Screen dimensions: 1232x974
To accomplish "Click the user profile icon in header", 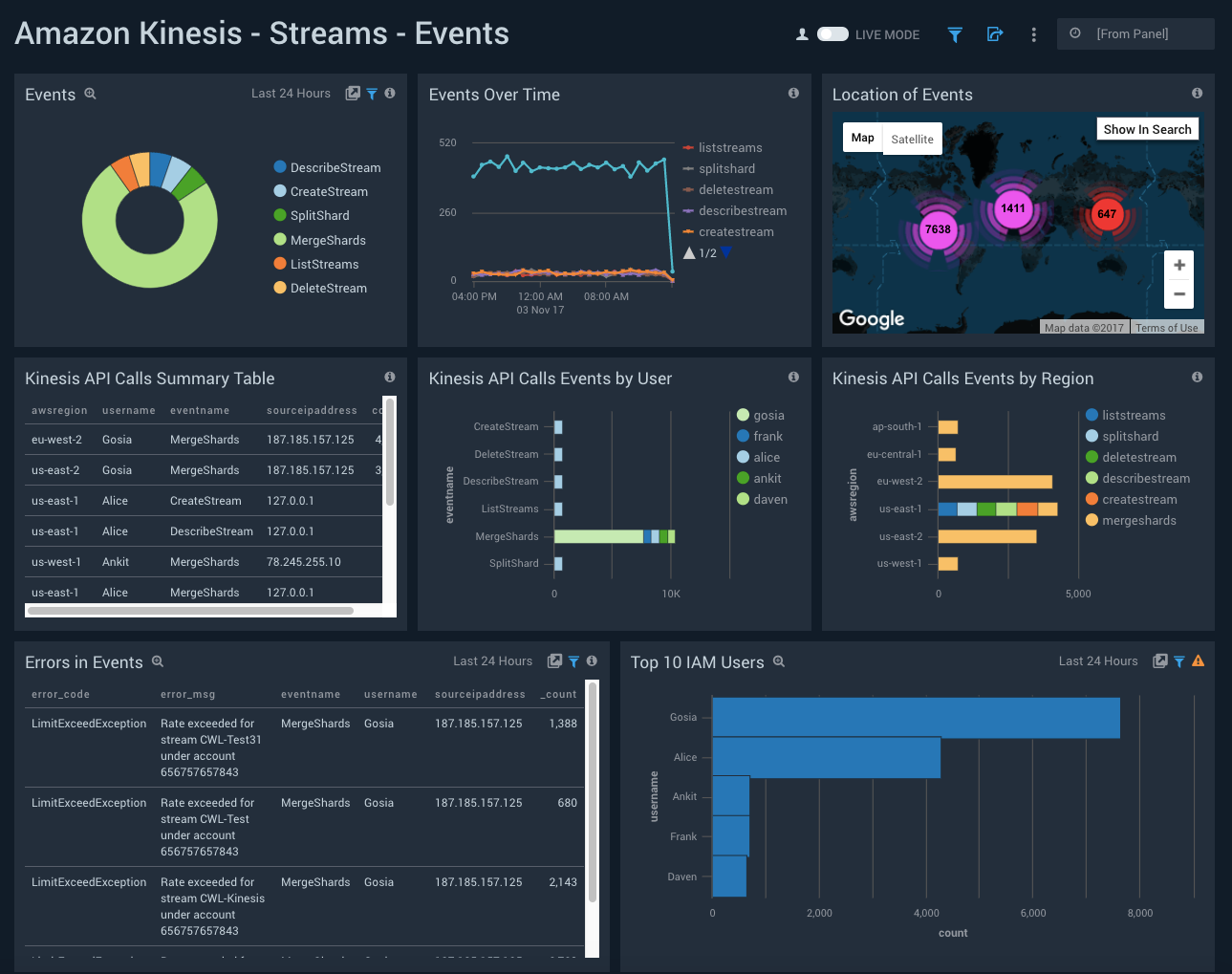I will pos(802,34).
